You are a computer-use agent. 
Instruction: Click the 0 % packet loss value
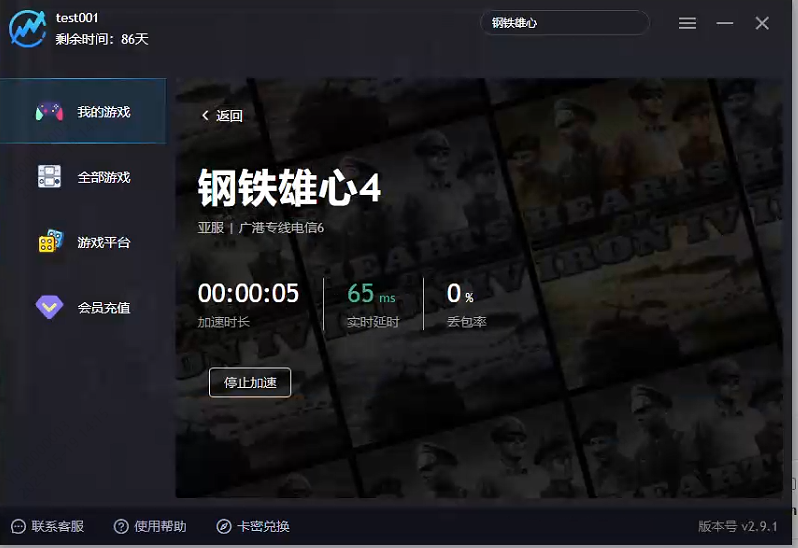pos(460,294)
